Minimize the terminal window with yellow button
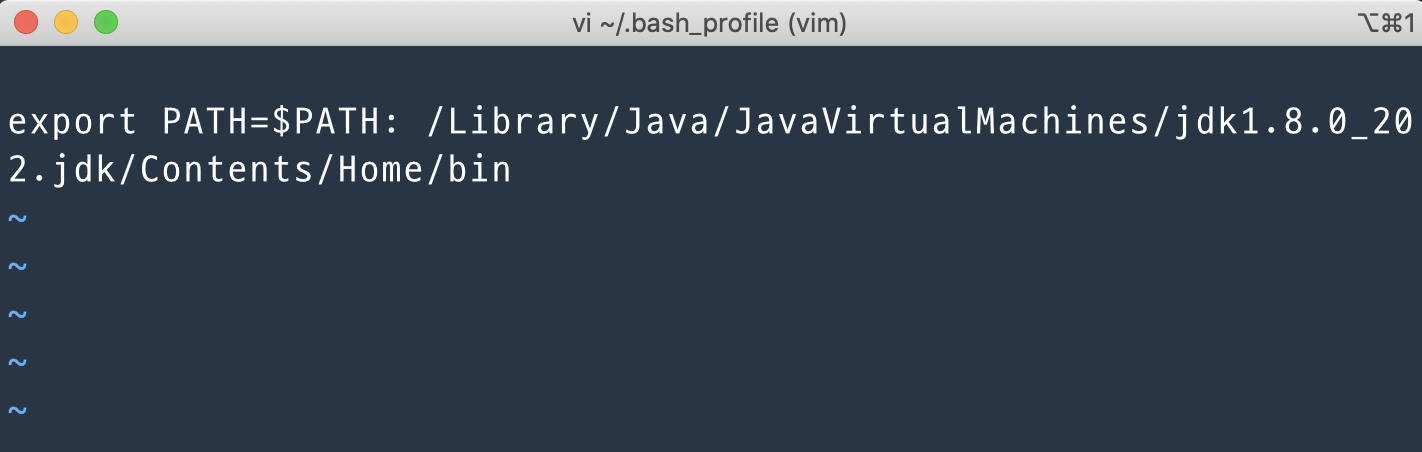This screenshot has width=1422, height=452. click(66, 22)
